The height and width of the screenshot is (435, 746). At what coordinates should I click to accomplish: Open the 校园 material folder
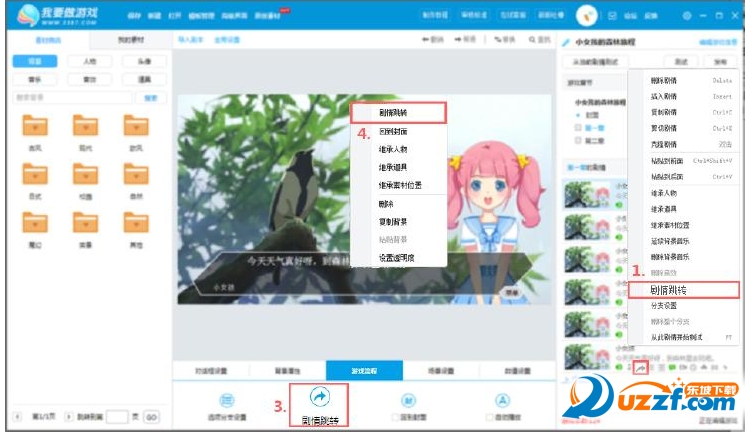(x=85, y=174)
